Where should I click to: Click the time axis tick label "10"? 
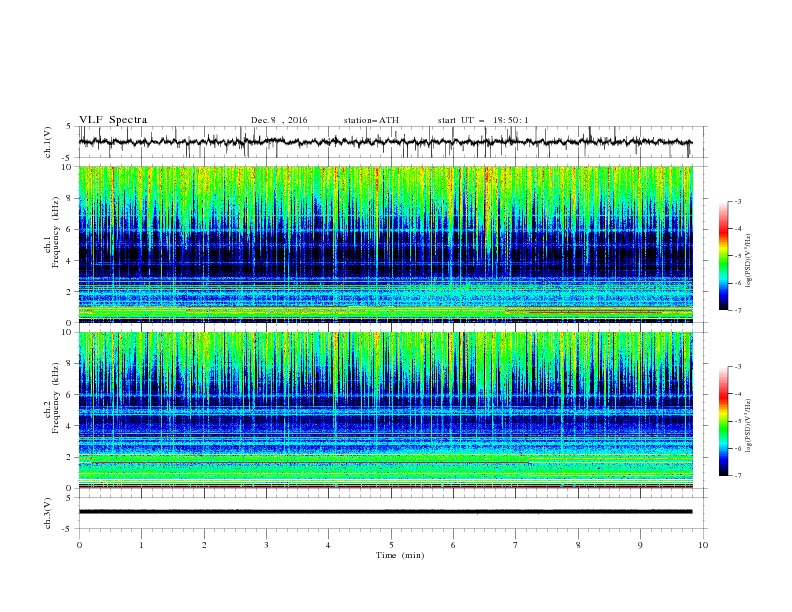(703, 545)
